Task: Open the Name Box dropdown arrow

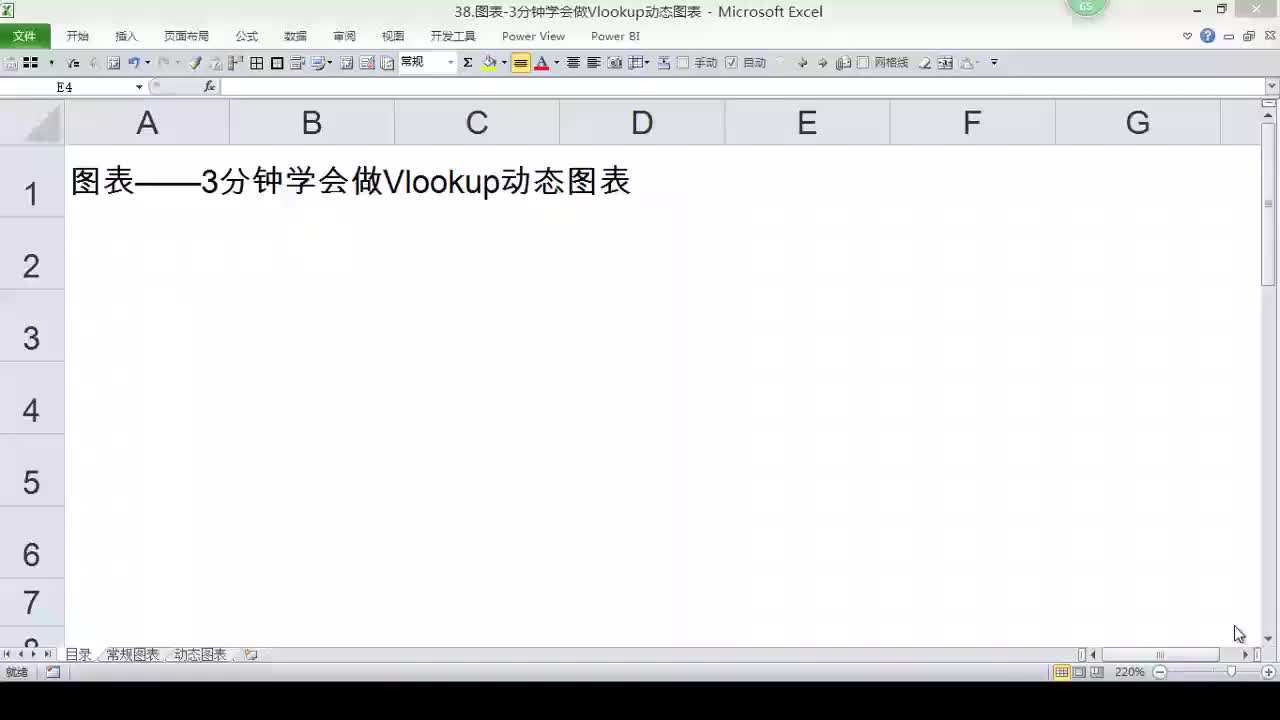Action: coord(139,87)
